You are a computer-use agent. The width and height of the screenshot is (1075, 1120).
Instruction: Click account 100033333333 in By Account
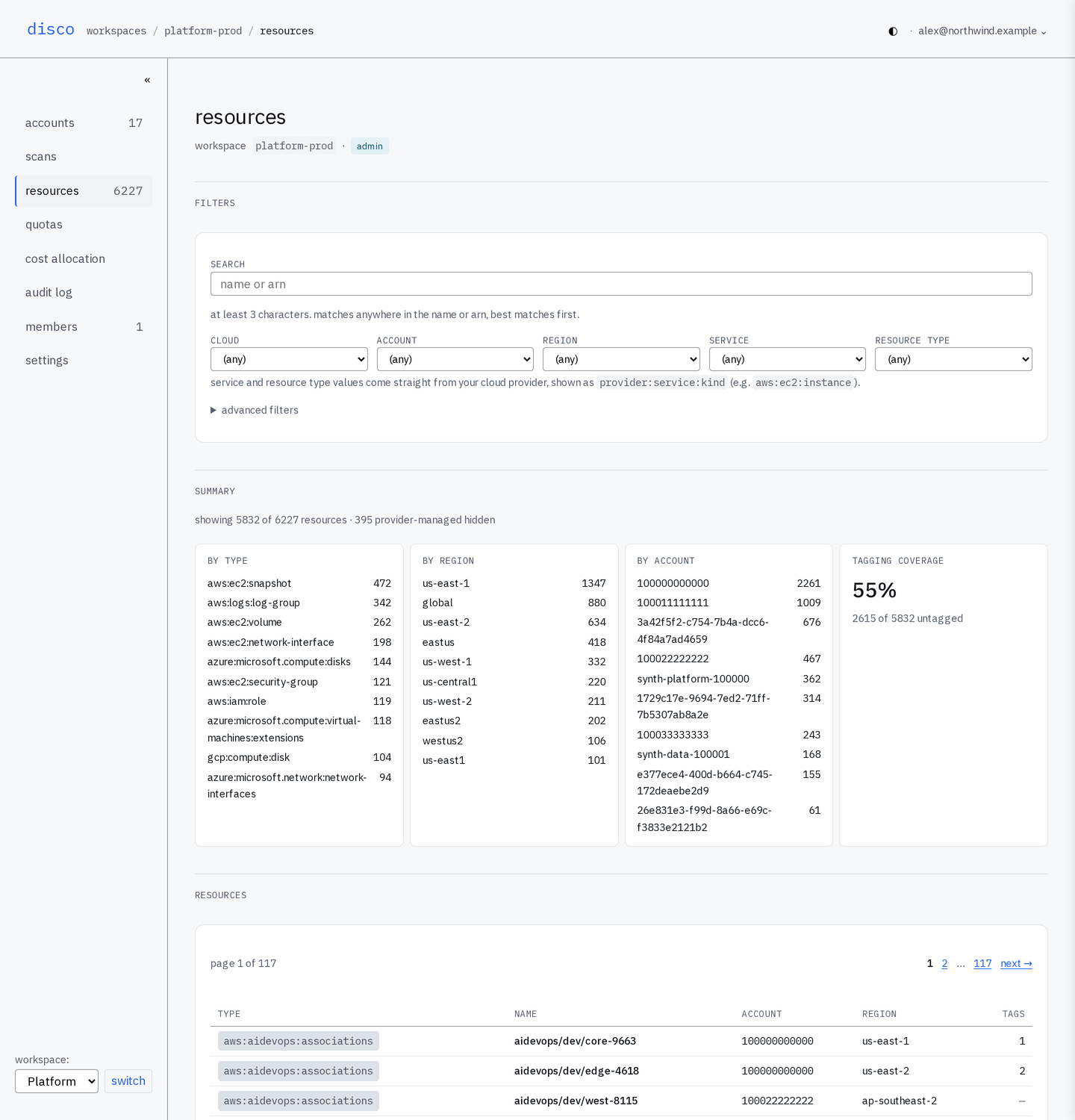(673, 735)
